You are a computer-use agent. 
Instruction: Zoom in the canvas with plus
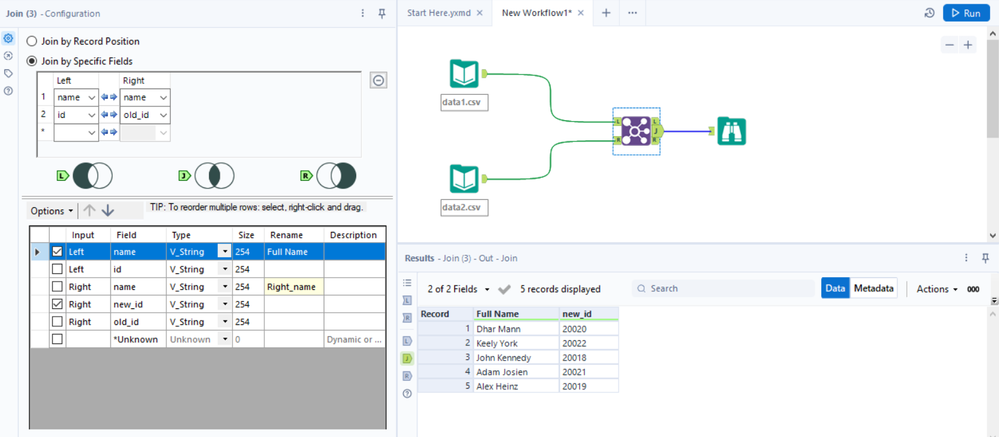pos(968,45)
